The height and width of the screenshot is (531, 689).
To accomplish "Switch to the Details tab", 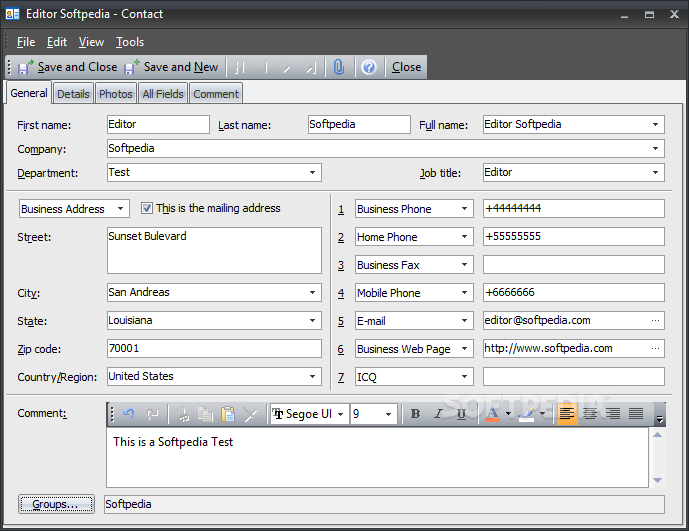I will (73, 94).
